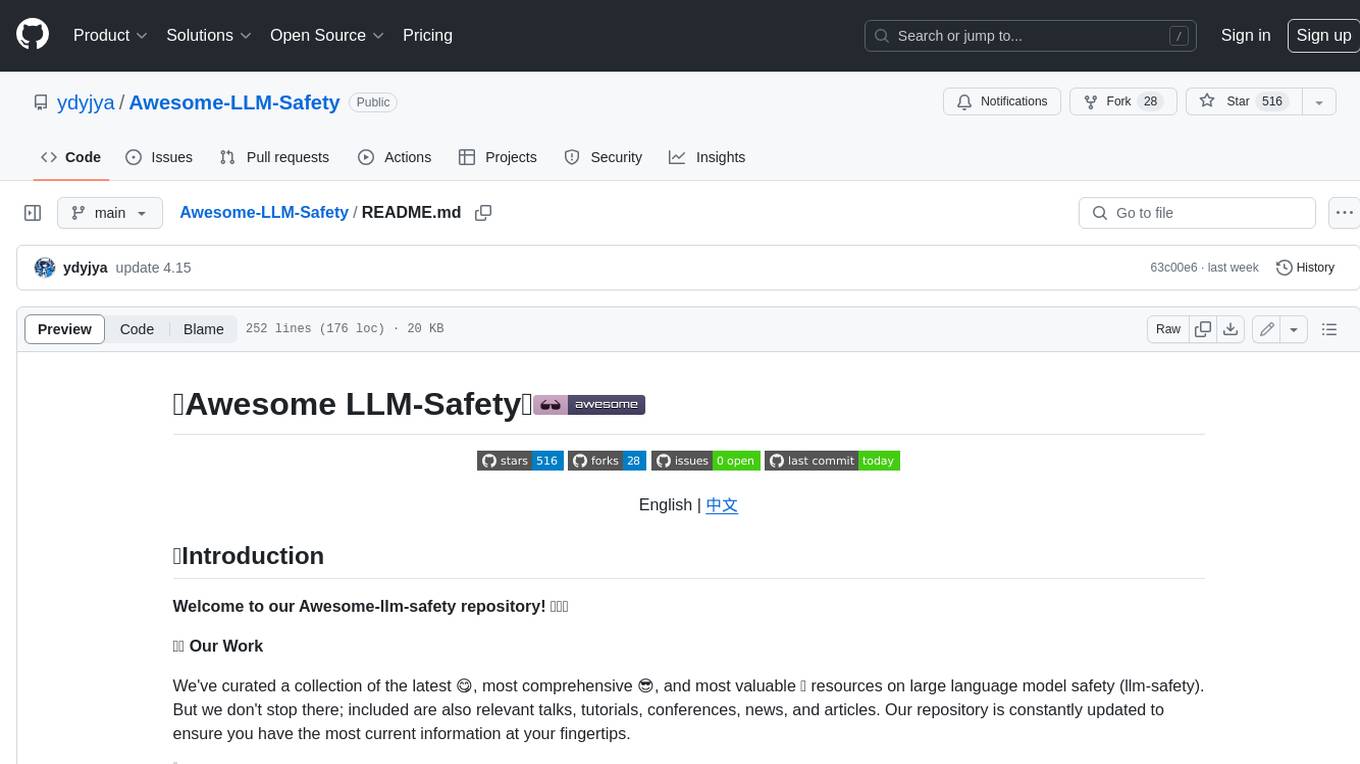Click the ydyjya author avatar
Viewport: 1360px width, 764px height.
[x=44, y=267]
